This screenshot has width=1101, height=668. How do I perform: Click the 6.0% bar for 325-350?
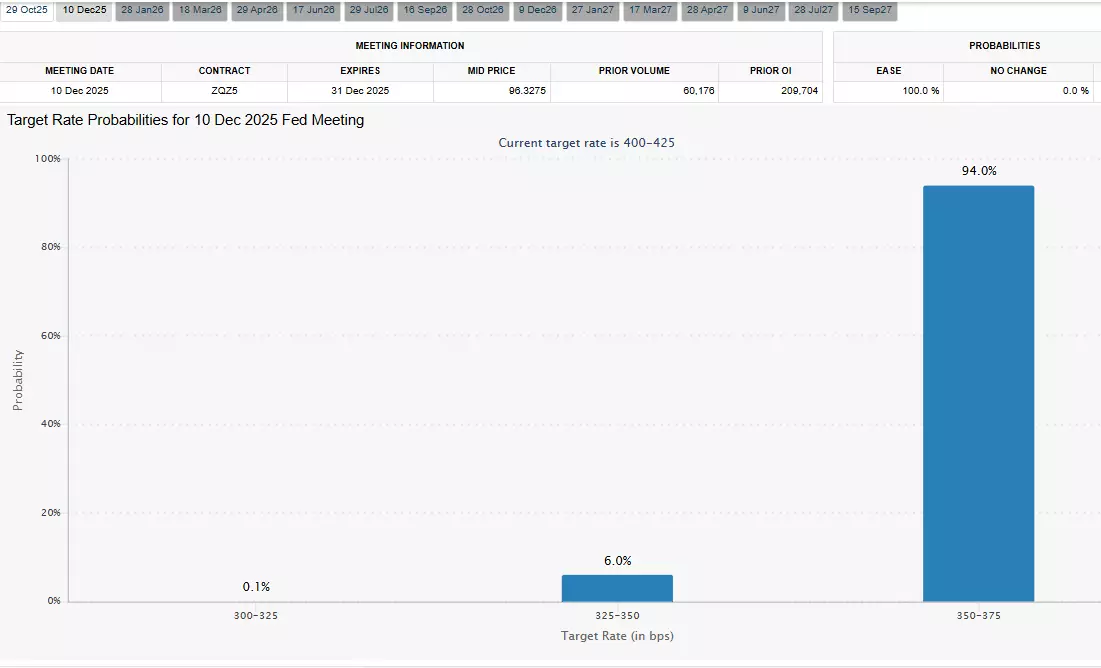pyautogui.click(x=617, y=588)
